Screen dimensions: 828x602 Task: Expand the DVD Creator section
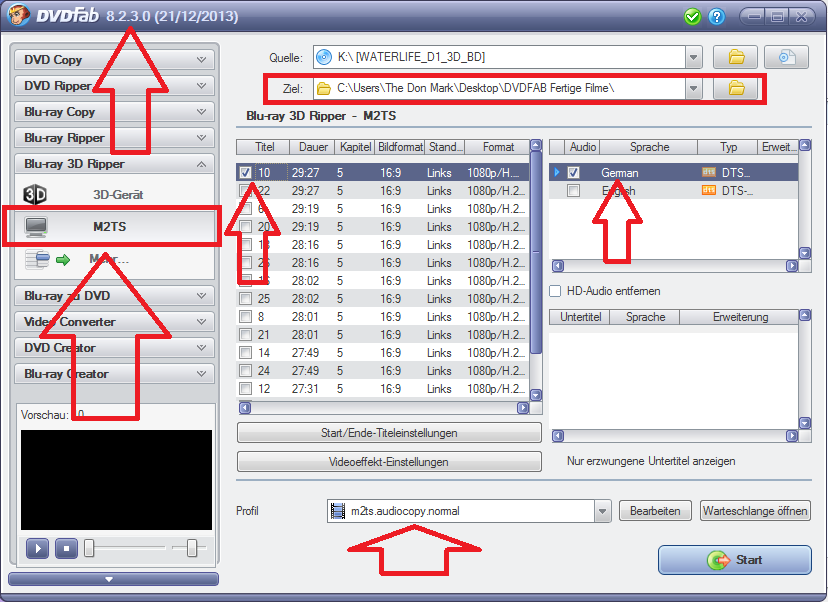(x=115, y=347)
